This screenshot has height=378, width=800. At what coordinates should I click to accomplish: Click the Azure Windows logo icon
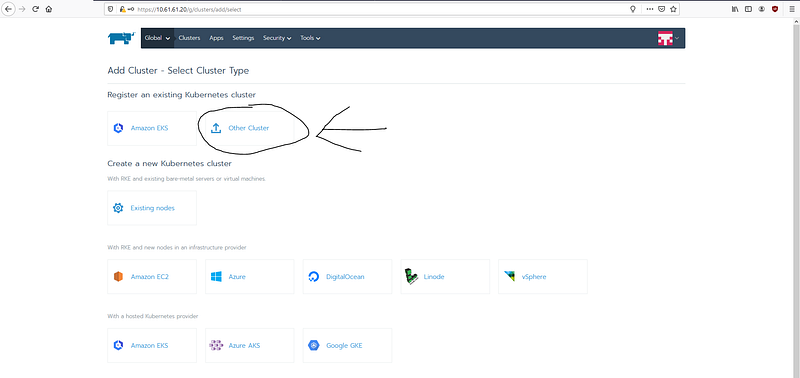(x=216, y=276)
